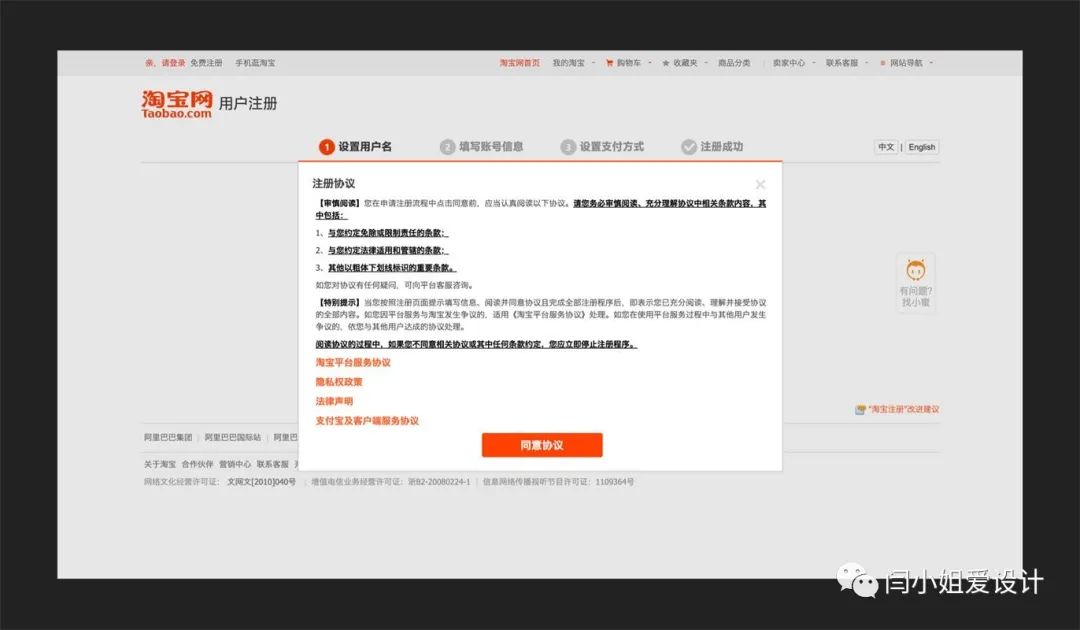Click the 文网文[2010]040号 license text
The image size is (1080, 630).
point(262,482)
